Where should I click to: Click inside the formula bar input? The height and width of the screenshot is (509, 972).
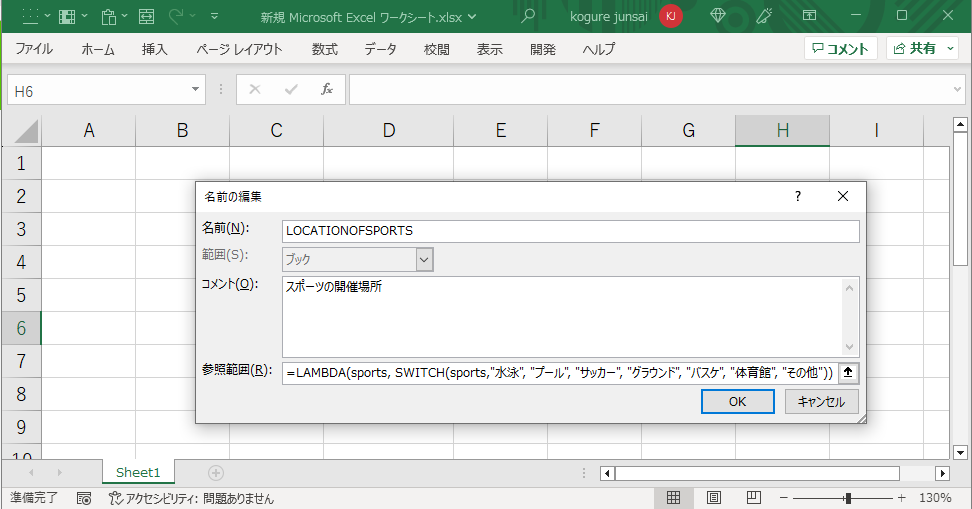[x=648, y=91]
